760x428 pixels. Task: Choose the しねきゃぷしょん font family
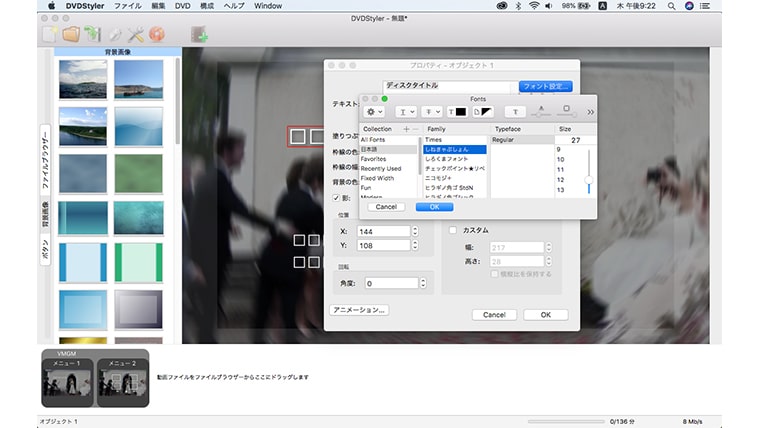[454, 149]
